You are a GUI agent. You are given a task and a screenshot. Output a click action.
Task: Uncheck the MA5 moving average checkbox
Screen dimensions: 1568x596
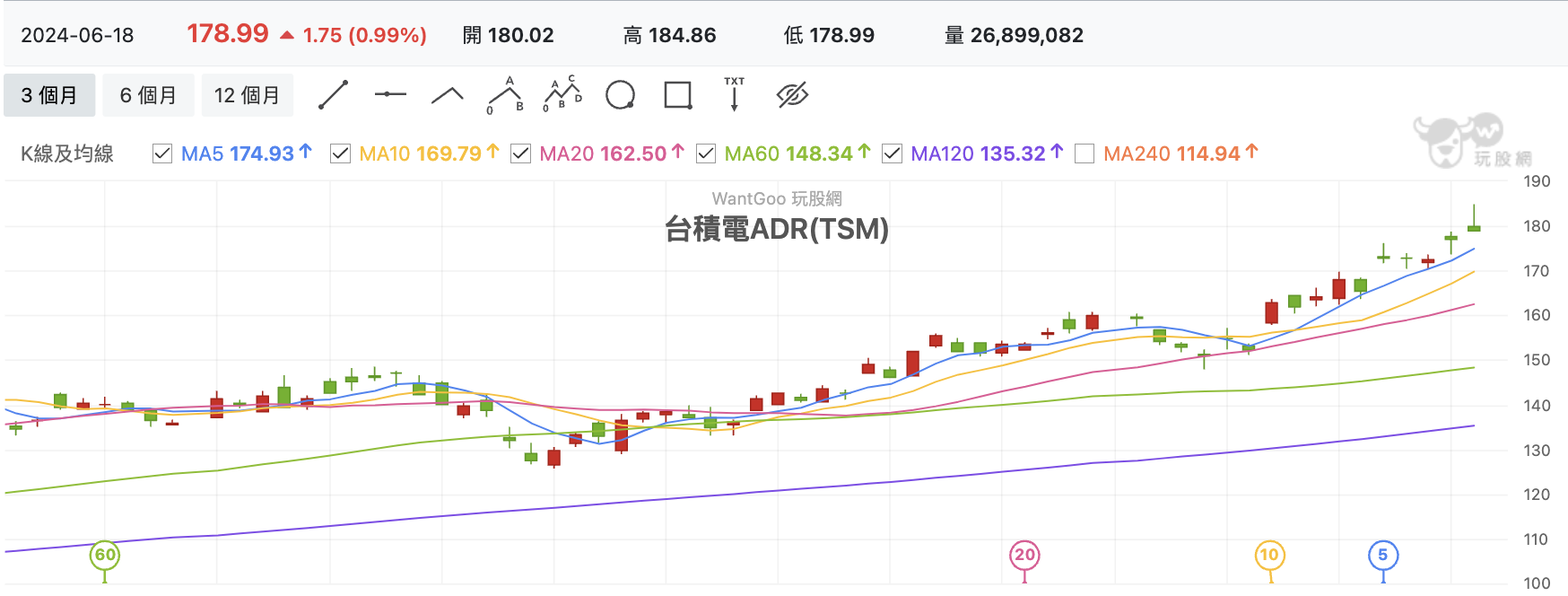[162, 153]
